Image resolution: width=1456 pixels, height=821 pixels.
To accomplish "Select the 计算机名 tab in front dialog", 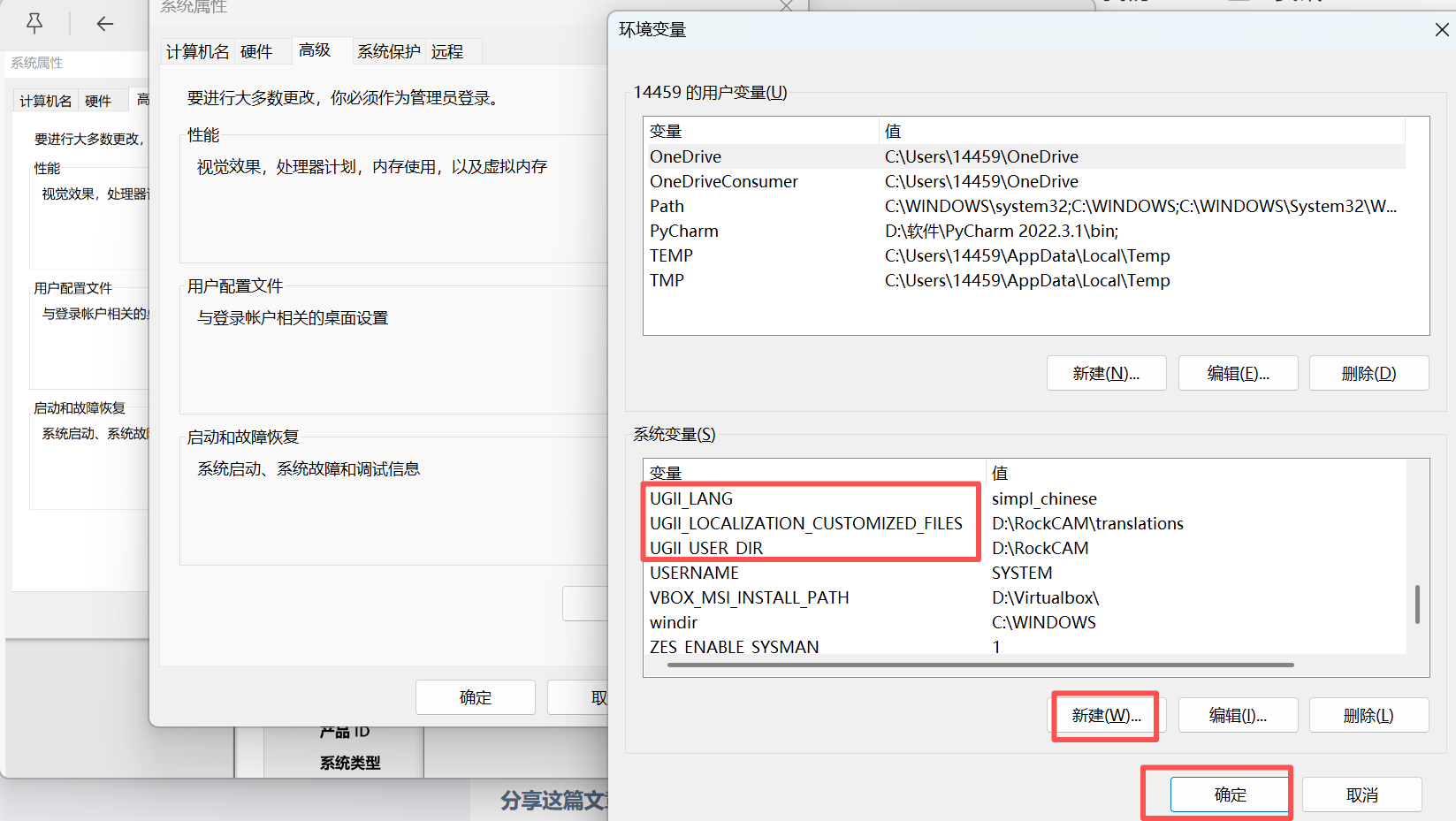I will [x=197, y=52].
